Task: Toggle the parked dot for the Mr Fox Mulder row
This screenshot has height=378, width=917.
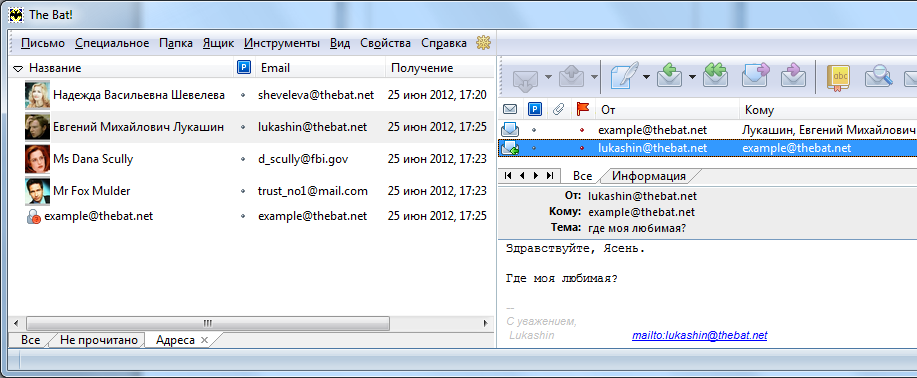Action: click(x=243, y=191)
